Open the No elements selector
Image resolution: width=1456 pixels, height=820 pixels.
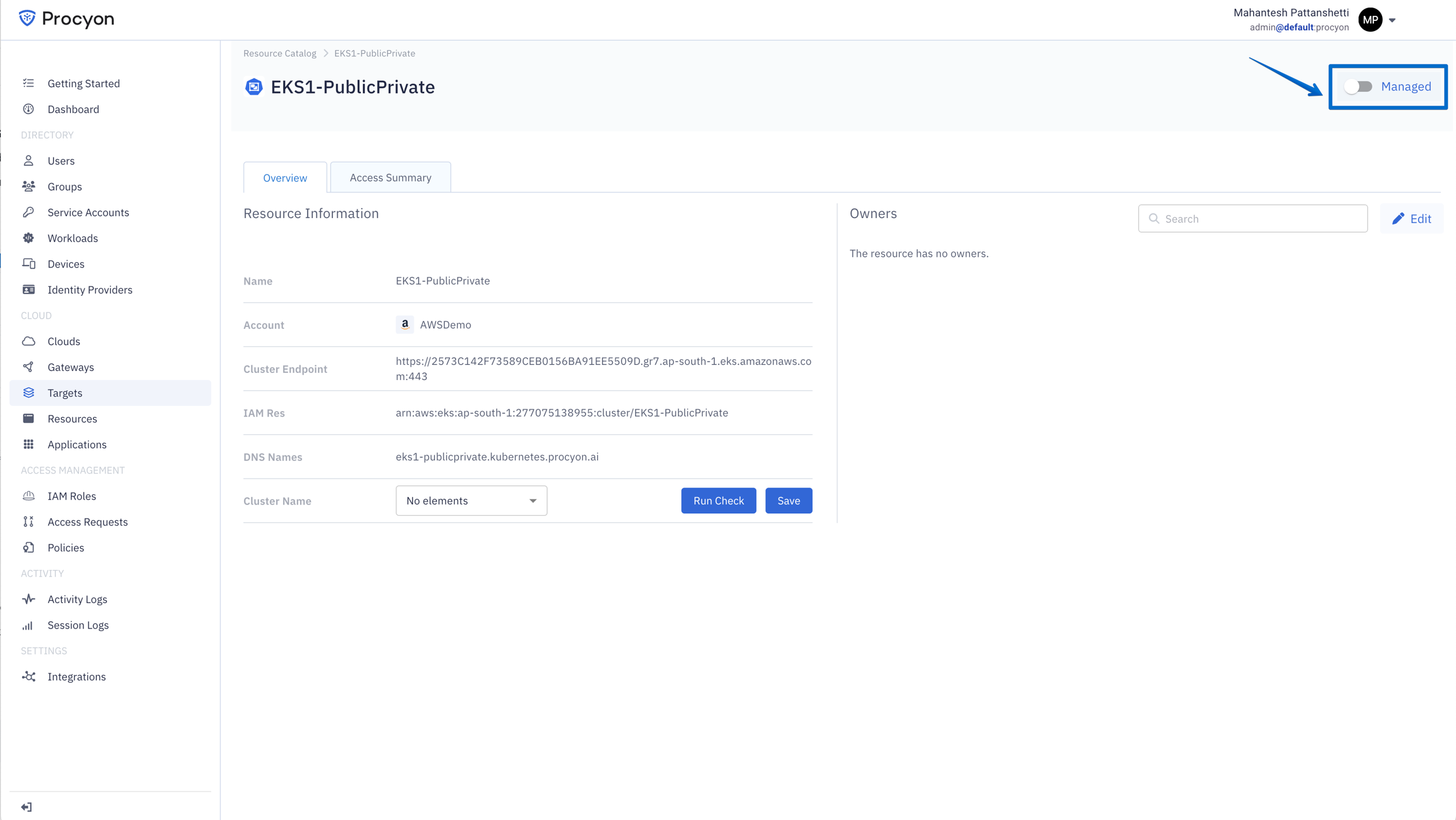471,500
